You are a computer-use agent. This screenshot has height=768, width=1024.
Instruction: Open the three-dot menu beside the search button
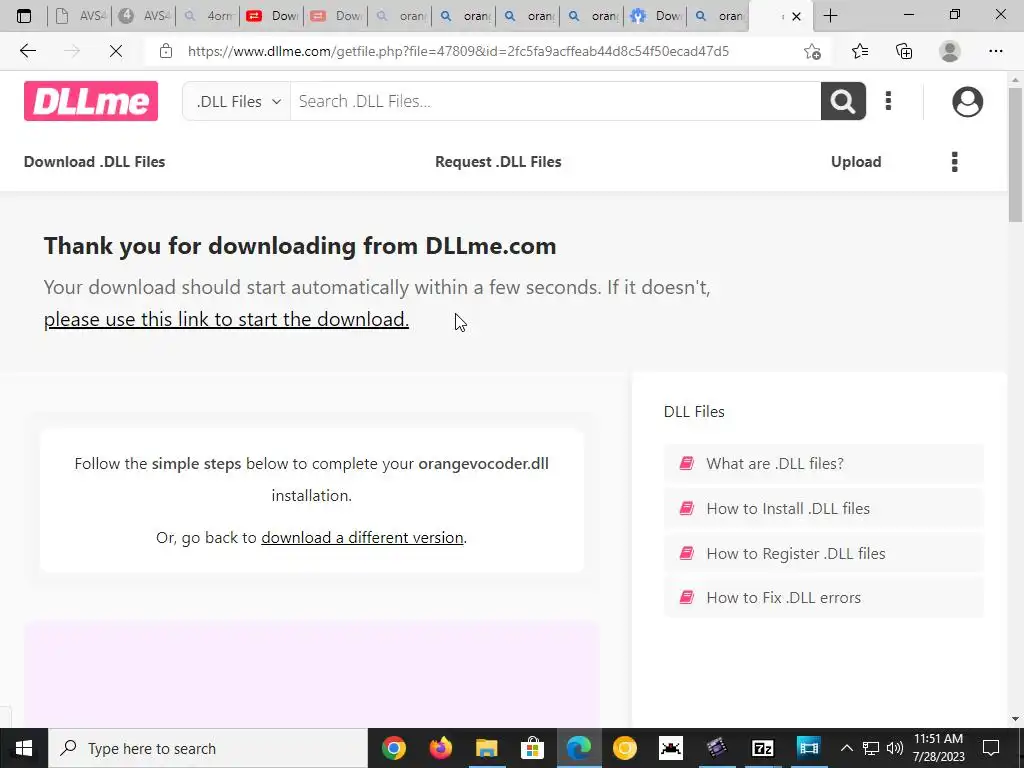click(888, 101)
